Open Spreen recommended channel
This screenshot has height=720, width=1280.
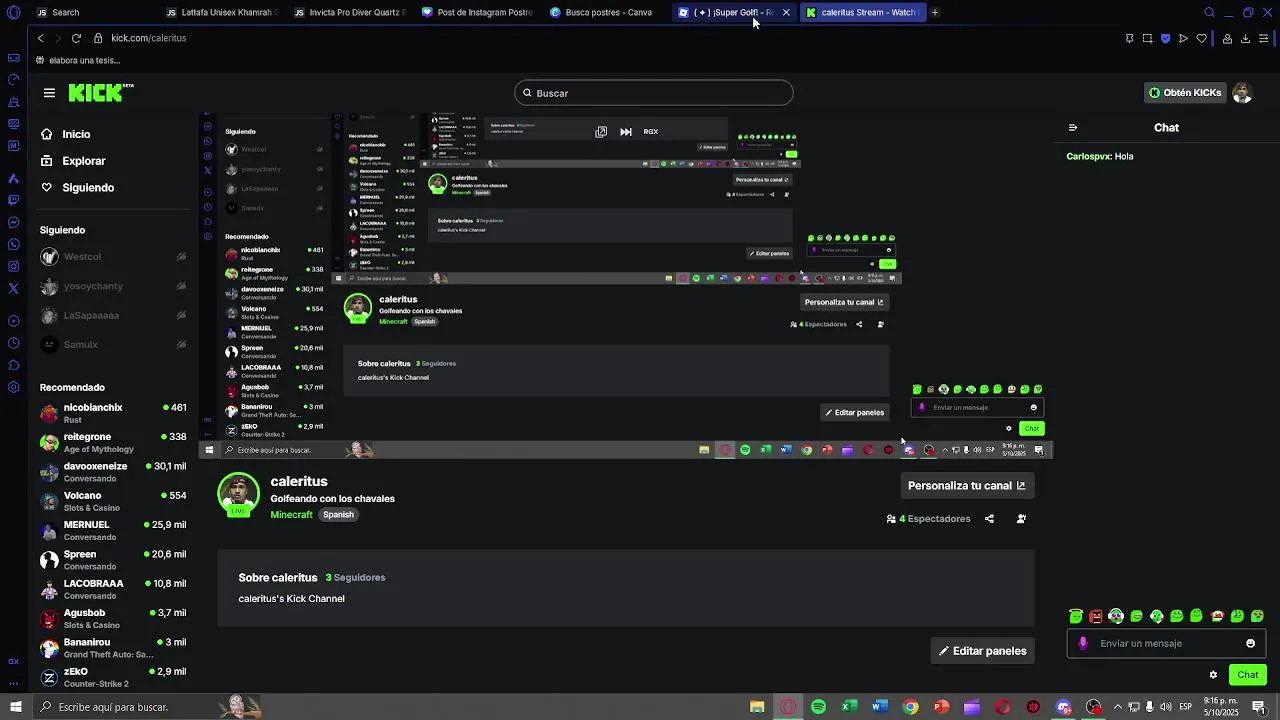coord(113,560)
